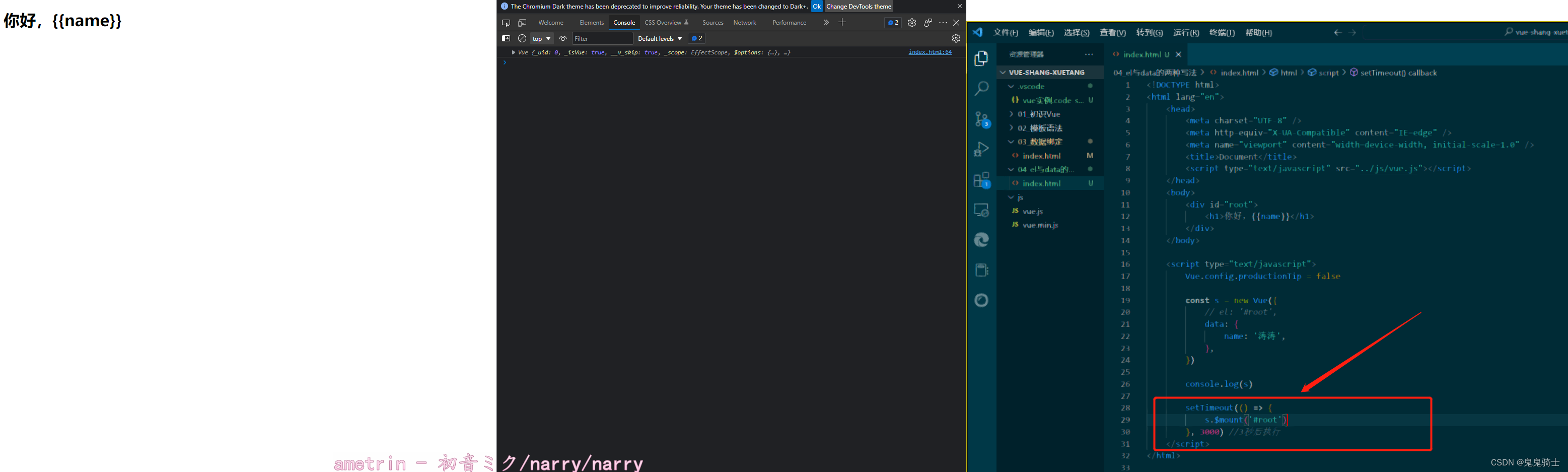The height and width of the screenshot is (472, 1568).
Task: Collapse the VUE-SHANG-XUETANG root folder
Action: coord(1050,73)
